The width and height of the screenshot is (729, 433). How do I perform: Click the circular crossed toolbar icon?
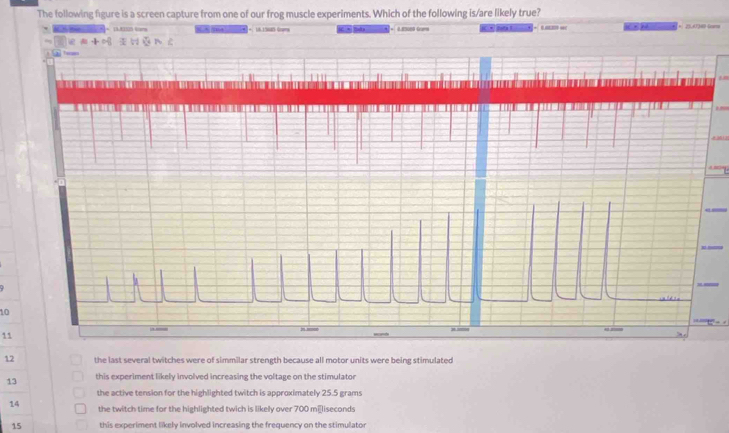(146, 41)
